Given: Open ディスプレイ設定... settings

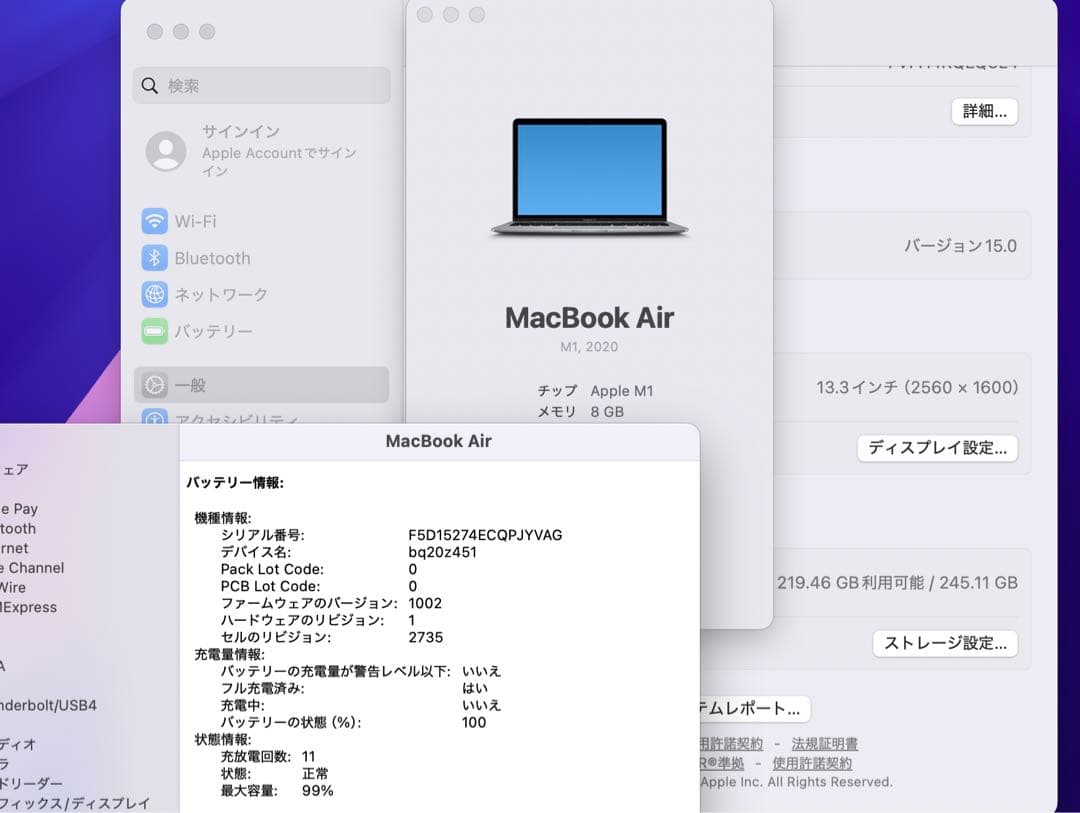Looking at the screenshot, I should point(937,449).
